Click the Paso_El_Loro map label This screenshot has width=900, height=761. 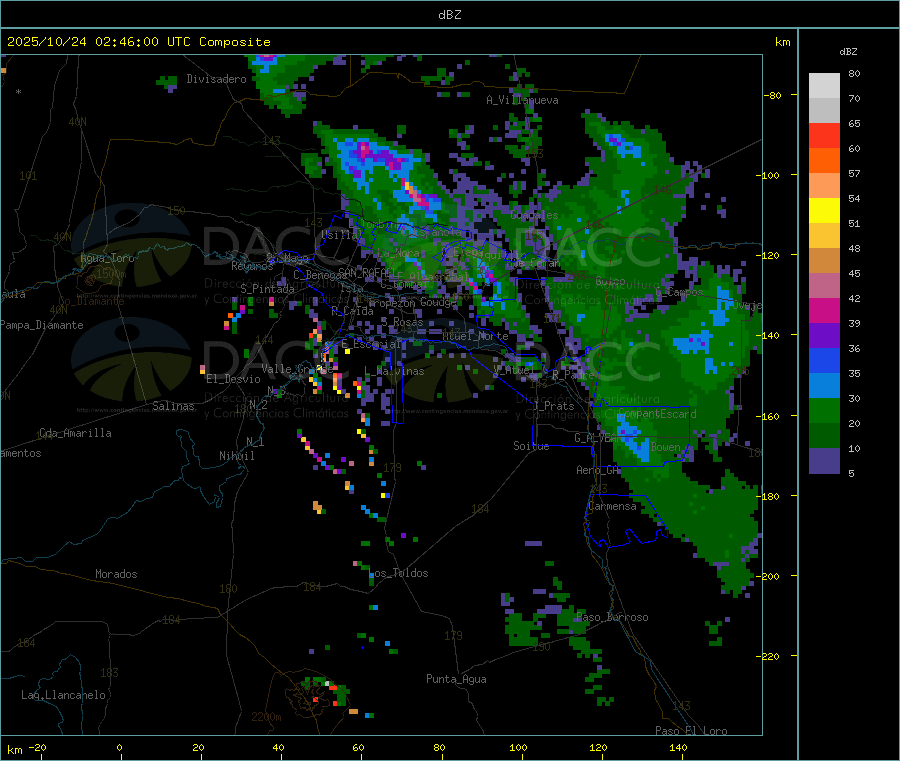click(x=691, y=731)
